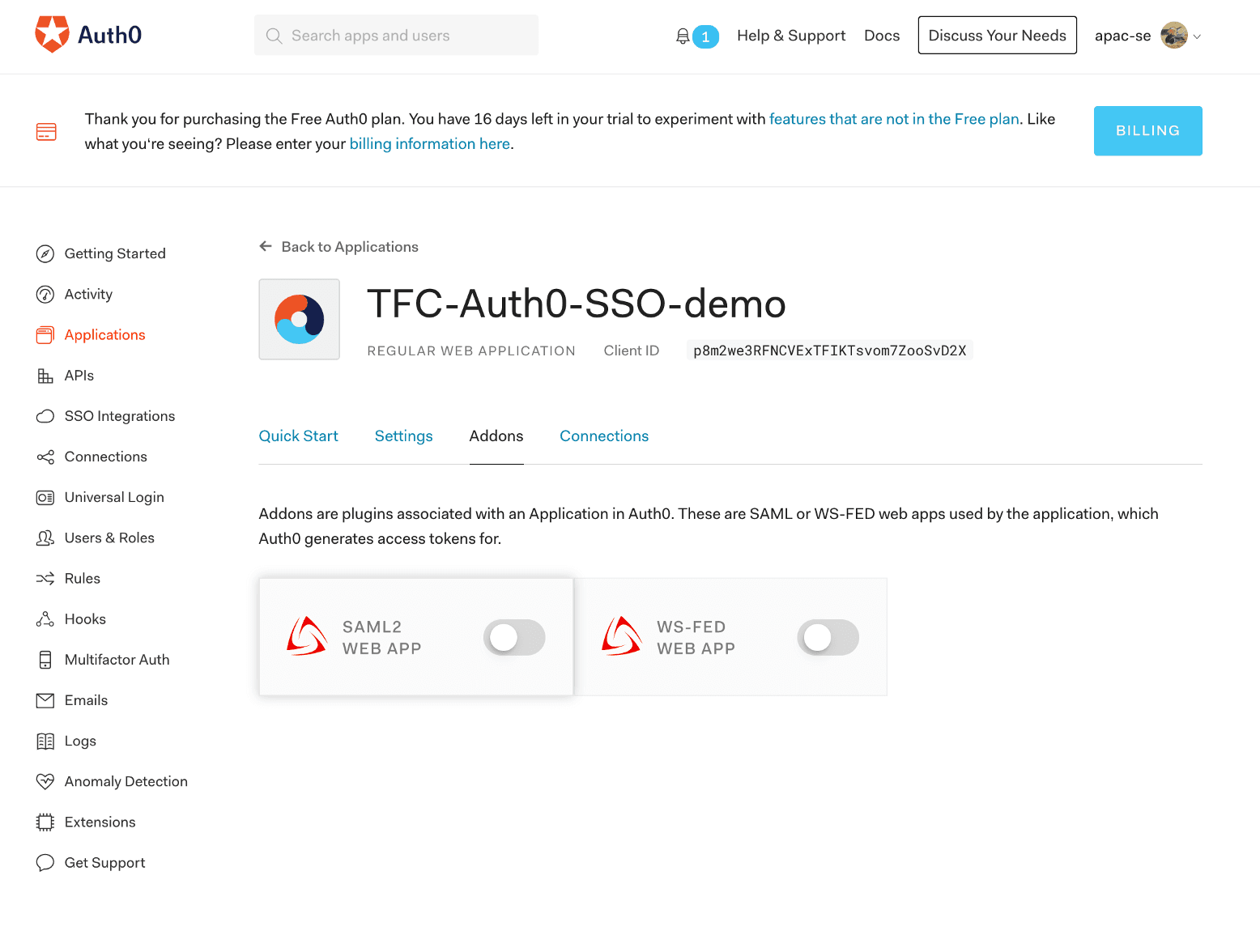Screen dimensions: 1260x952
Task: Enable the WS-FED Web App toggle
Action: pos(828,638)
